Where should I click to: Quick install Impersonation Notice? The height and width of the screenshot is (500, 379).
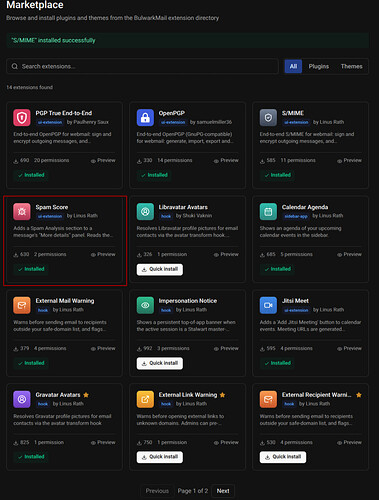point(160,363)
